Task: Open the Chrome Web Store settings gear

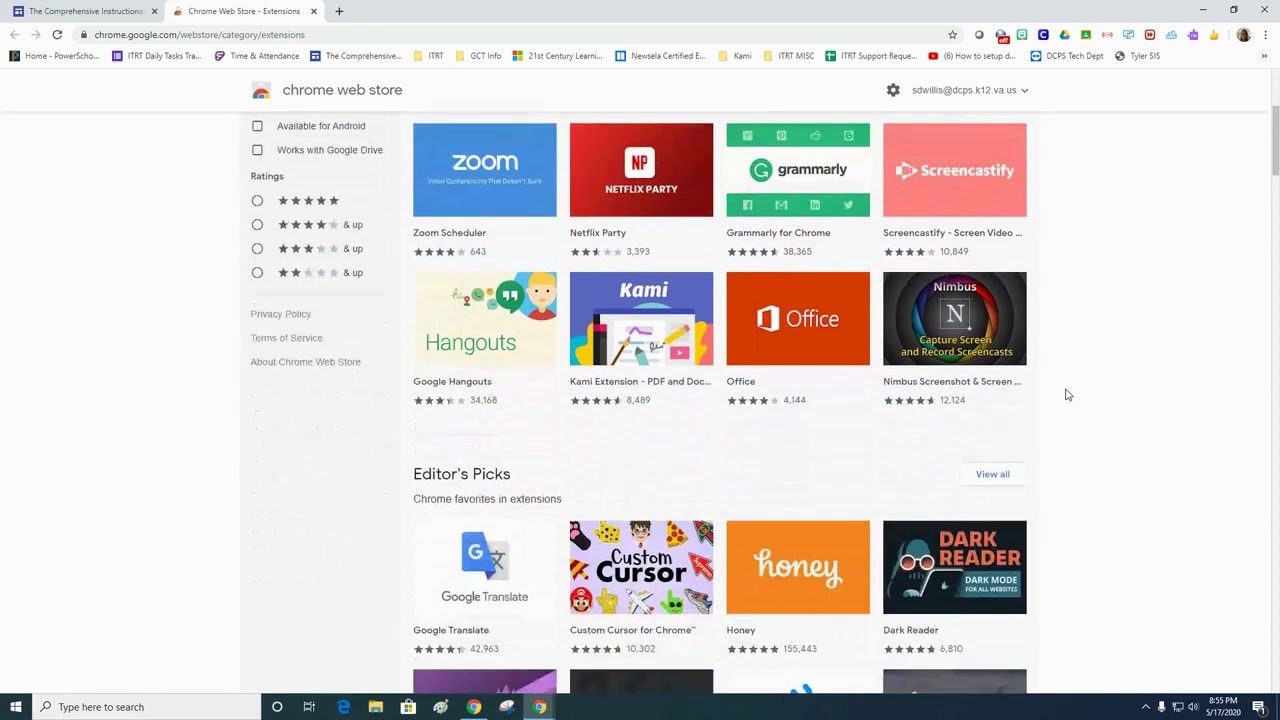Action: (x=893, y=90)
